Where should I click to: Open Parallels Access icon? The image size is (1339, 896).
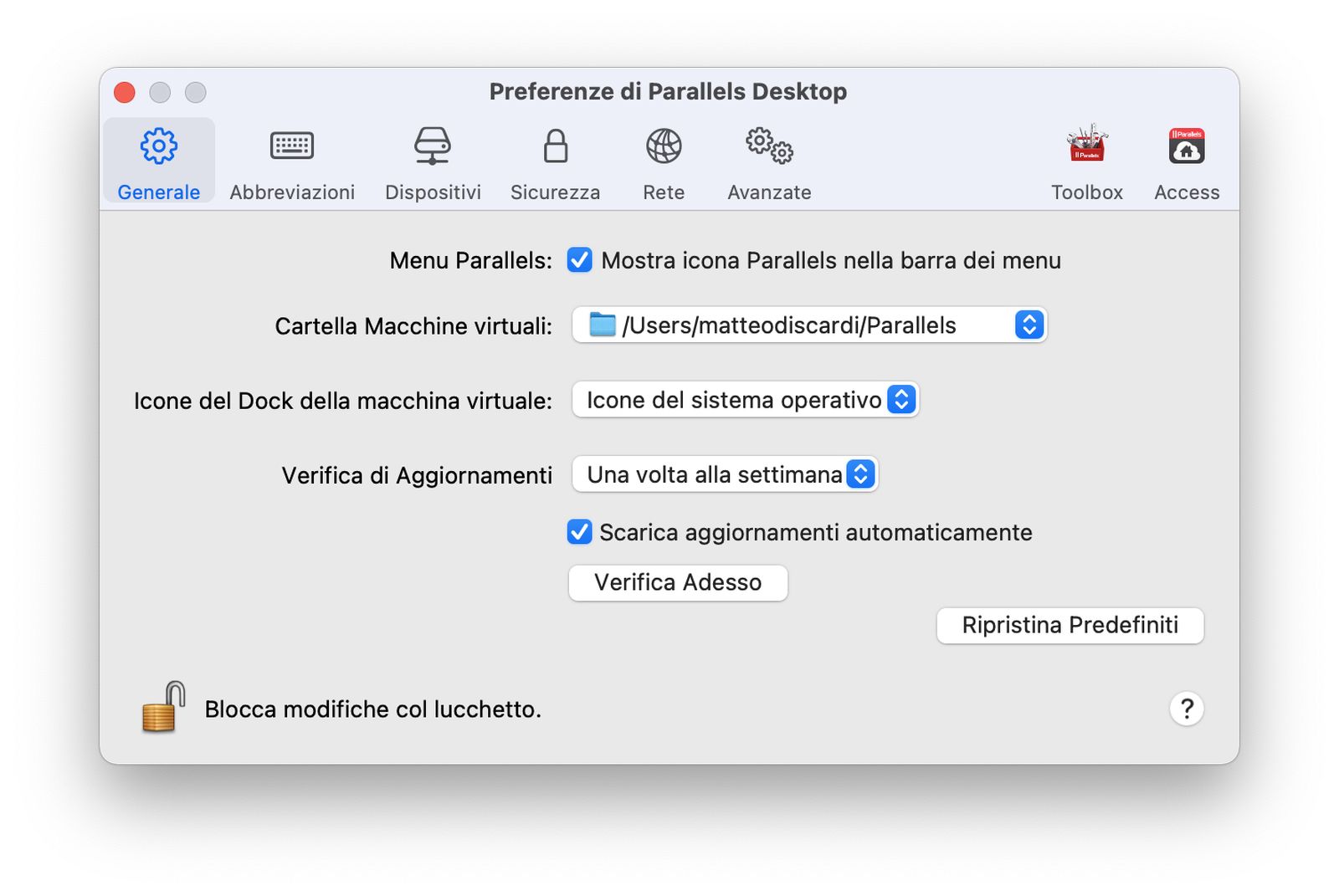1187,146
